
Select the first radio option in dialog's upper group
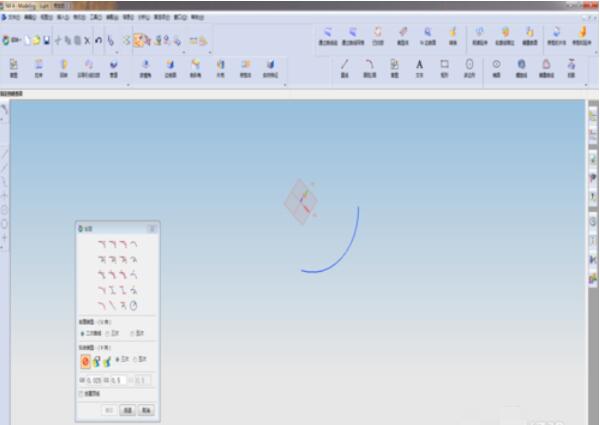83,333
